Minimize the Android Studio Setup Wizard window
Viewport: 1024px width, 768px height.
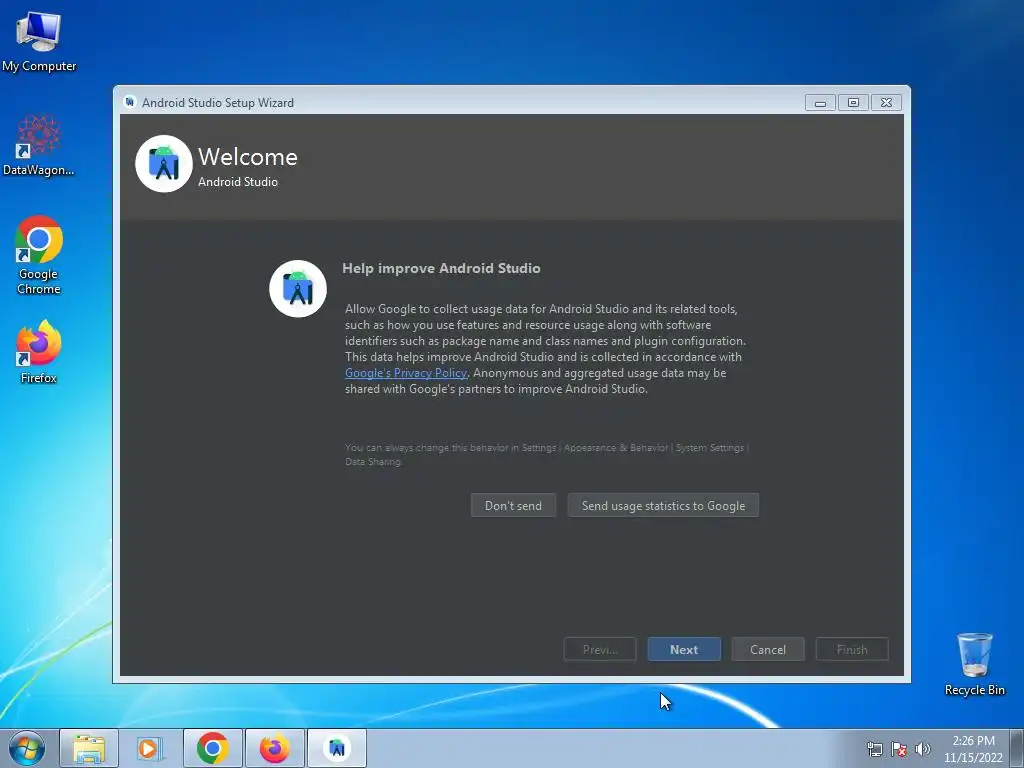pyautogui.click(x=820, y=103)
